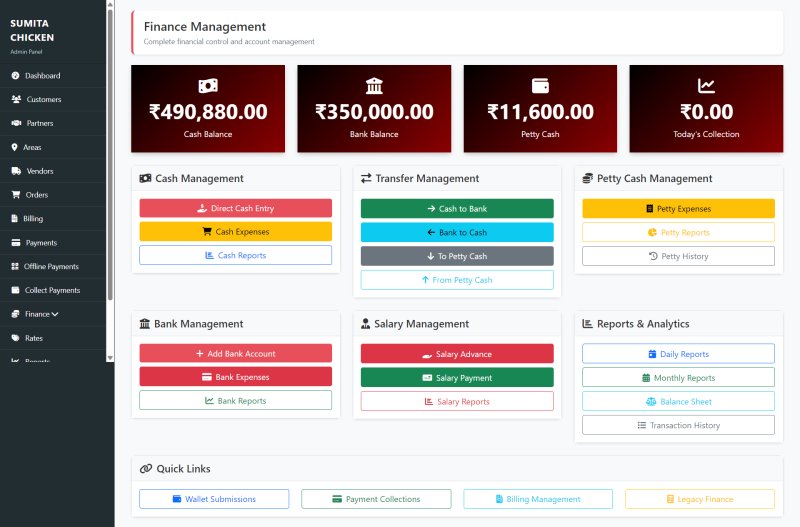Click the Areas map pin icon
The image size is (800, 527).
tap(15, 147)
